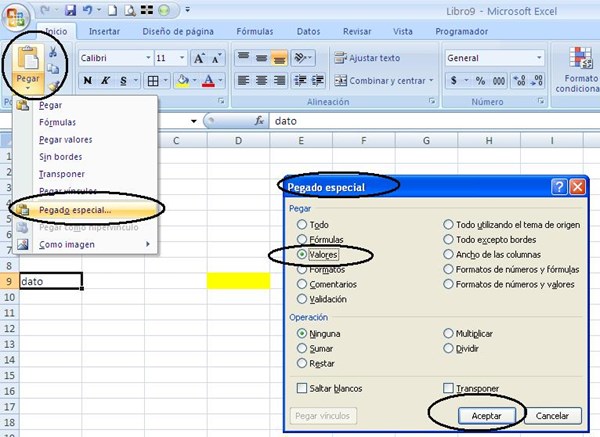The height and width of the screenshot is (437, 600).
Task: Apply italic with the K button
Action: [106, 81]
